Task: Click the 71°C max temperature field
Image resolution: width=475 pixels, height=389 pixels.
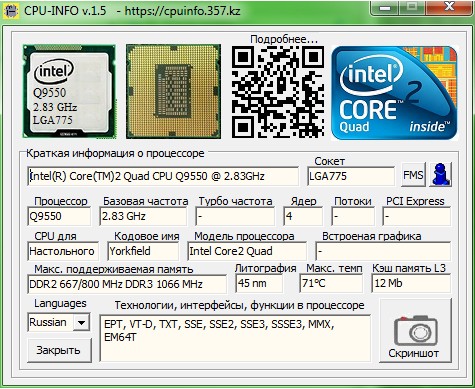Action: click(x=331, y=283)
